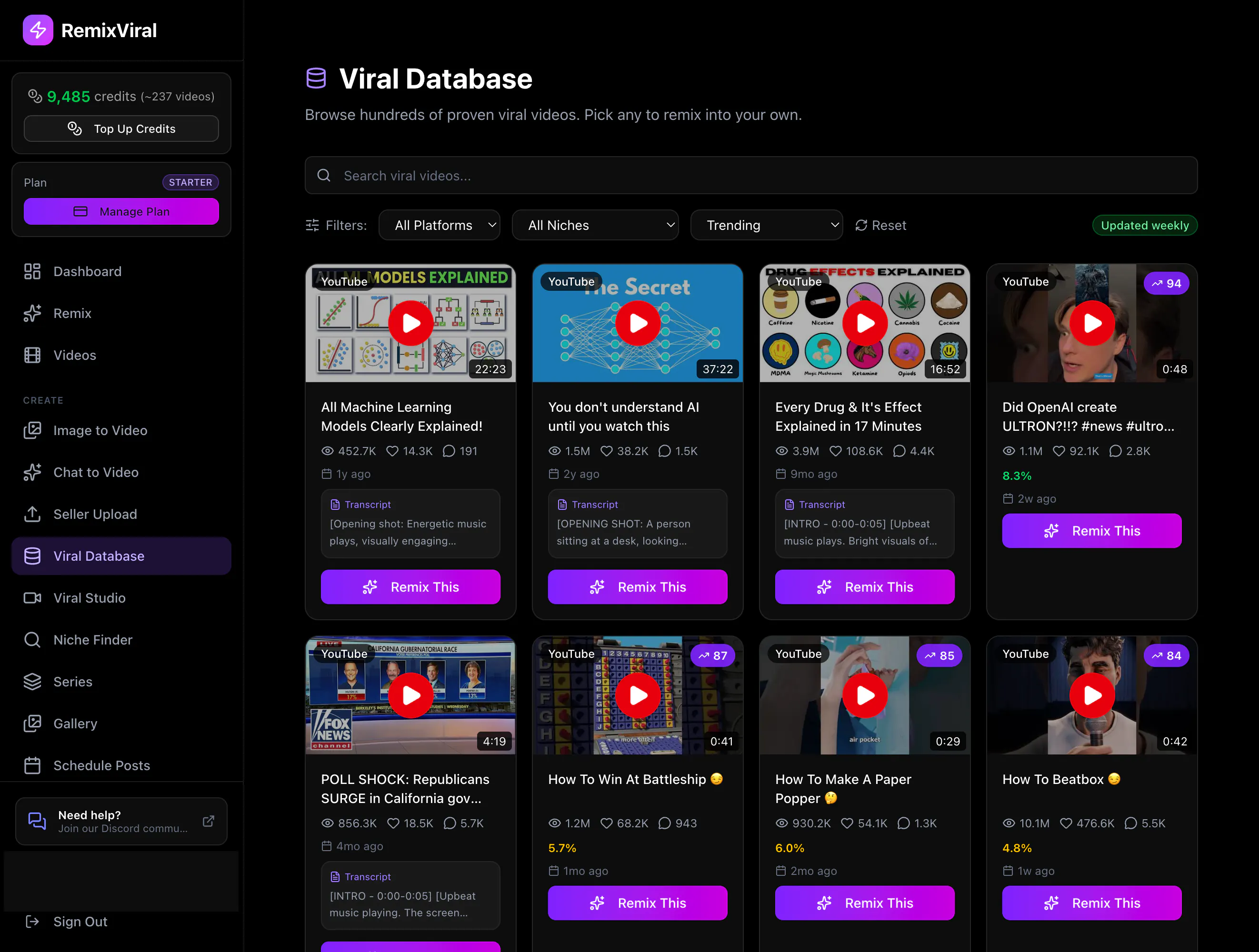This screenshot has height=952, width=1259.
Task: Click the 87 trending score badge on Battleship
Action: 713,655
